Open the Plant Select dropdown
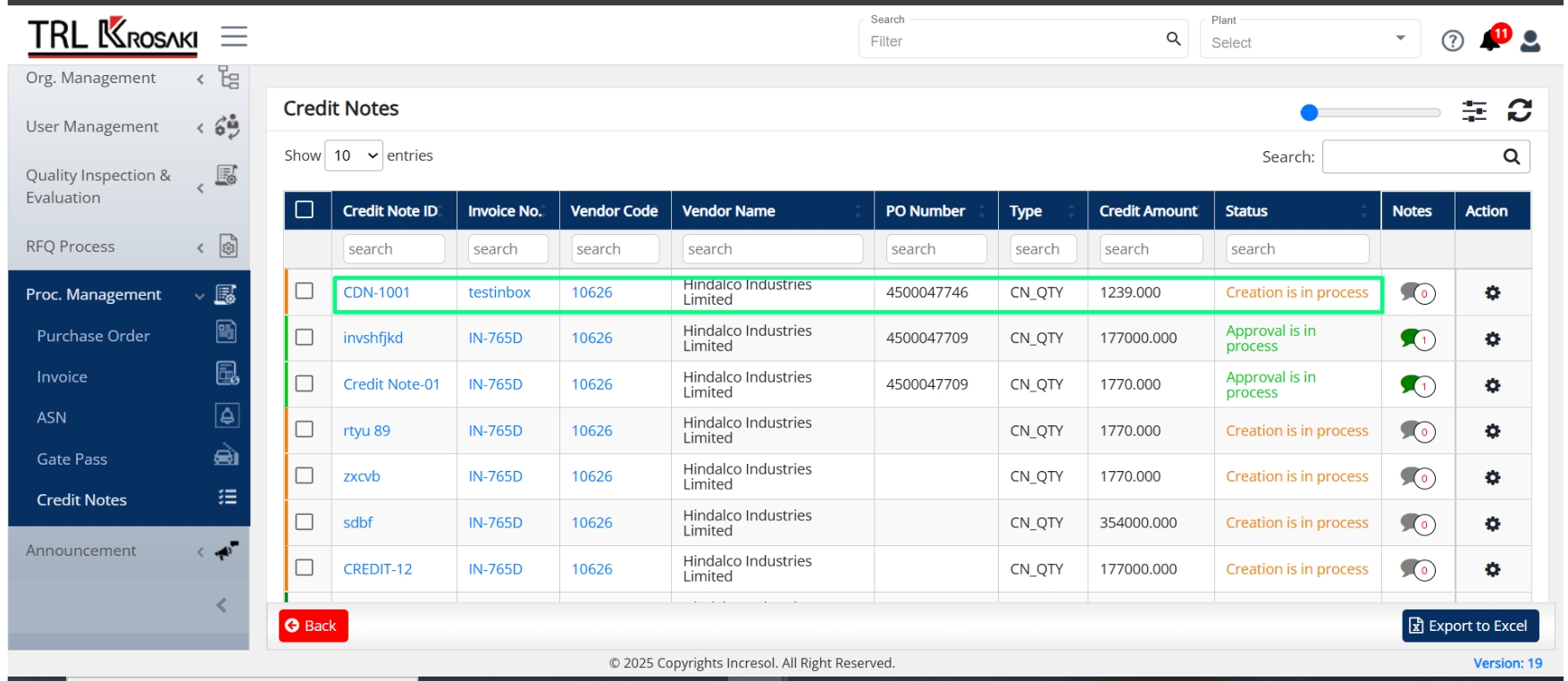Image resolution: width=1568 pixels, height=681 pixels. coord(1310,41)
